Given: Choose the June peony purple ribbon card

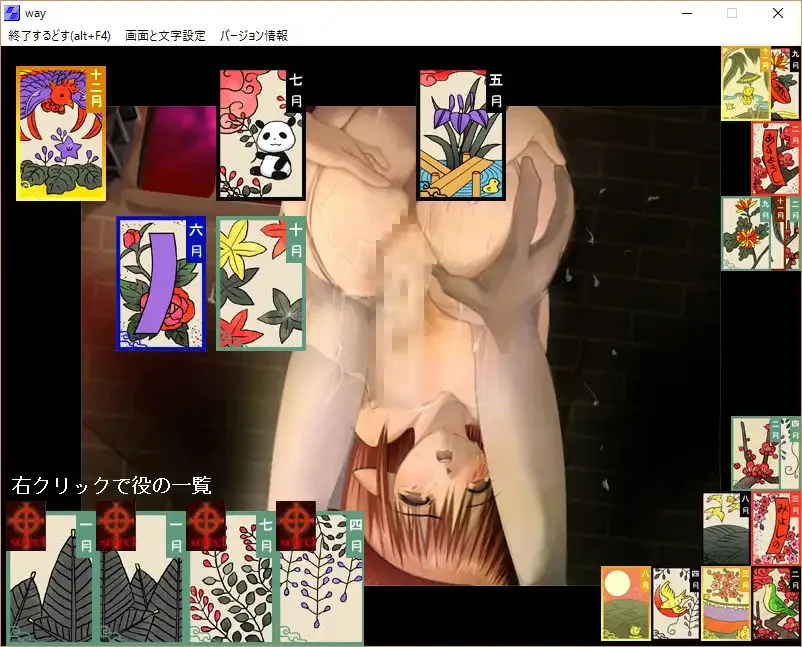Looking at the screenshot, I should 160,283.
